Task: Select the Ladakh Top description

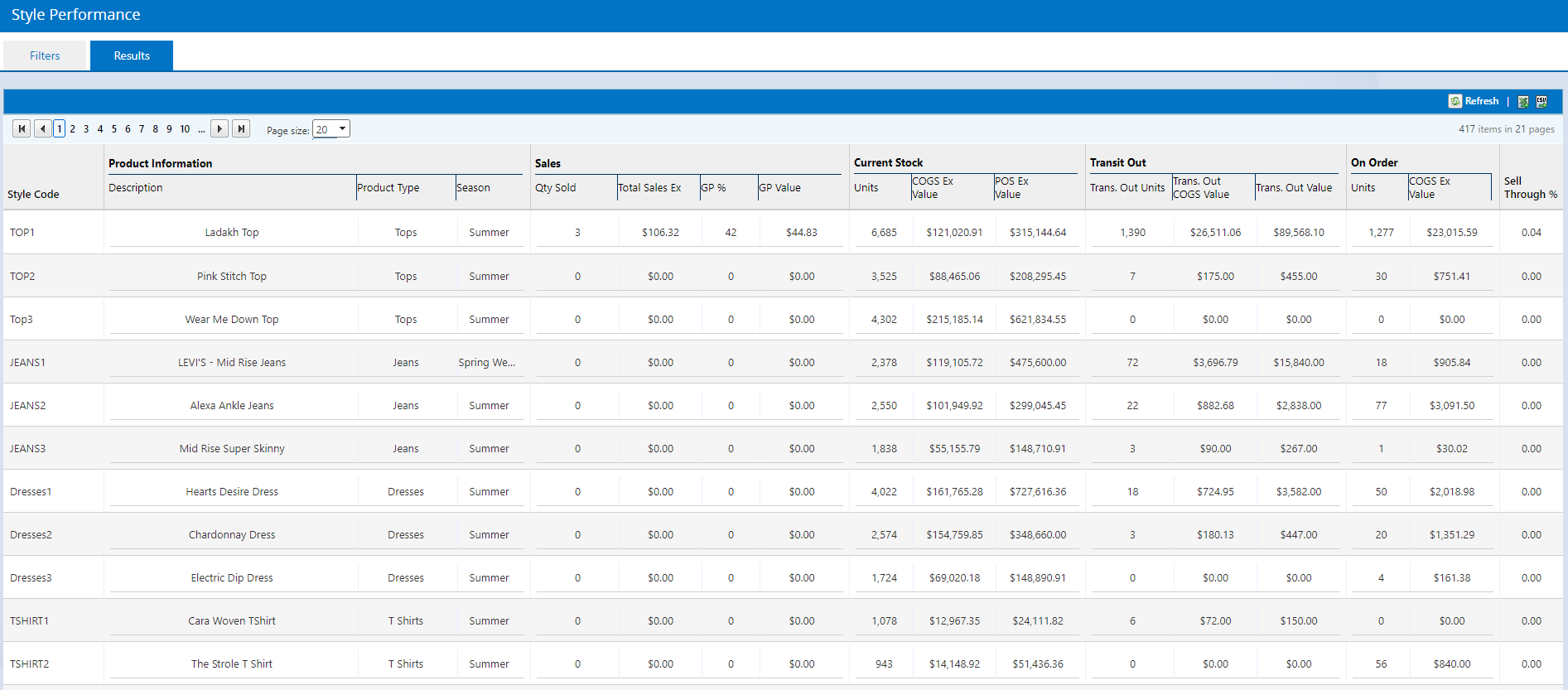Action: (x=232, y=233)
